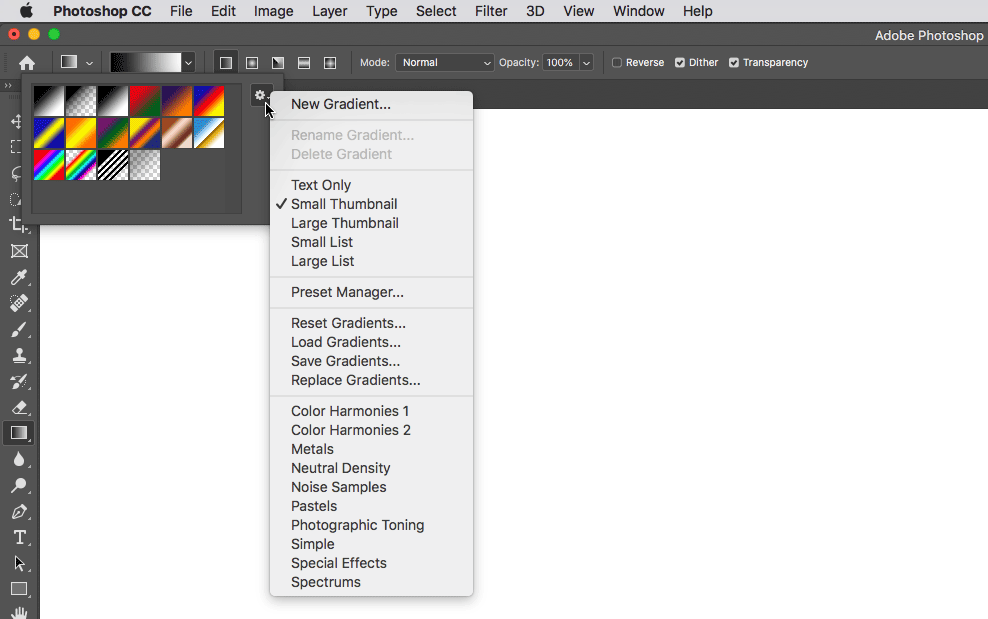This screenshot has height=619, width=988.
Task: Choose Reset Gradients from the menu
Action: [348, 323]
